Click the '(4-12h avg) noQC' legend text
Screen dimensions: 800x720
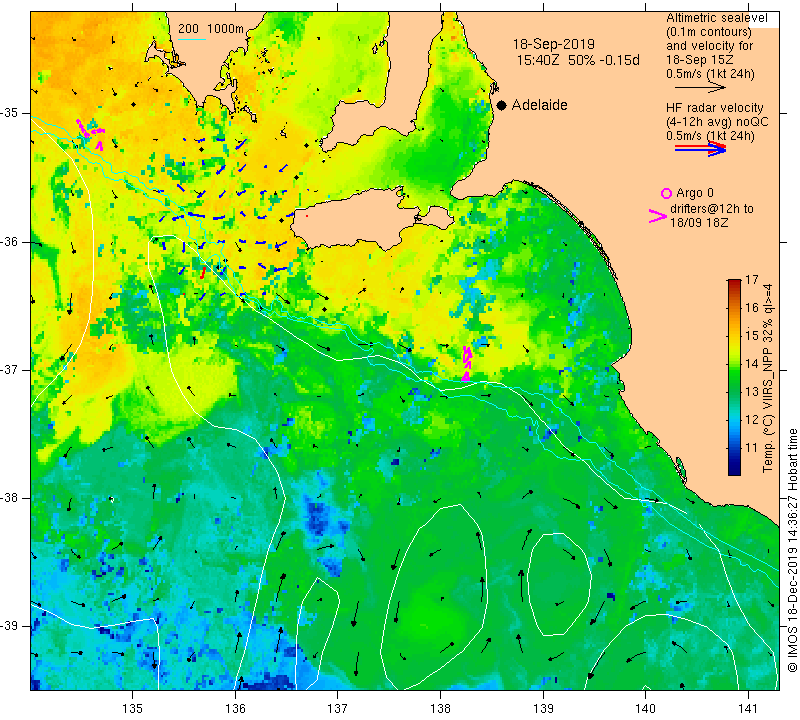pos(717,122)
